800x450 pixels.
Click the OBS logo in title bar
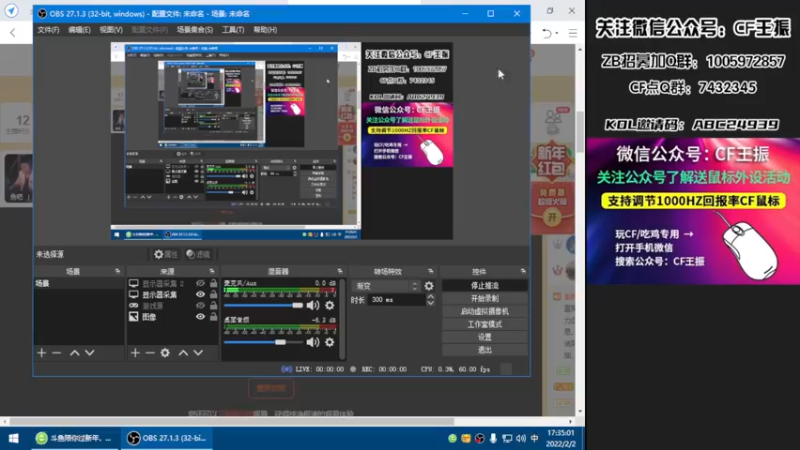pos(42,14)
